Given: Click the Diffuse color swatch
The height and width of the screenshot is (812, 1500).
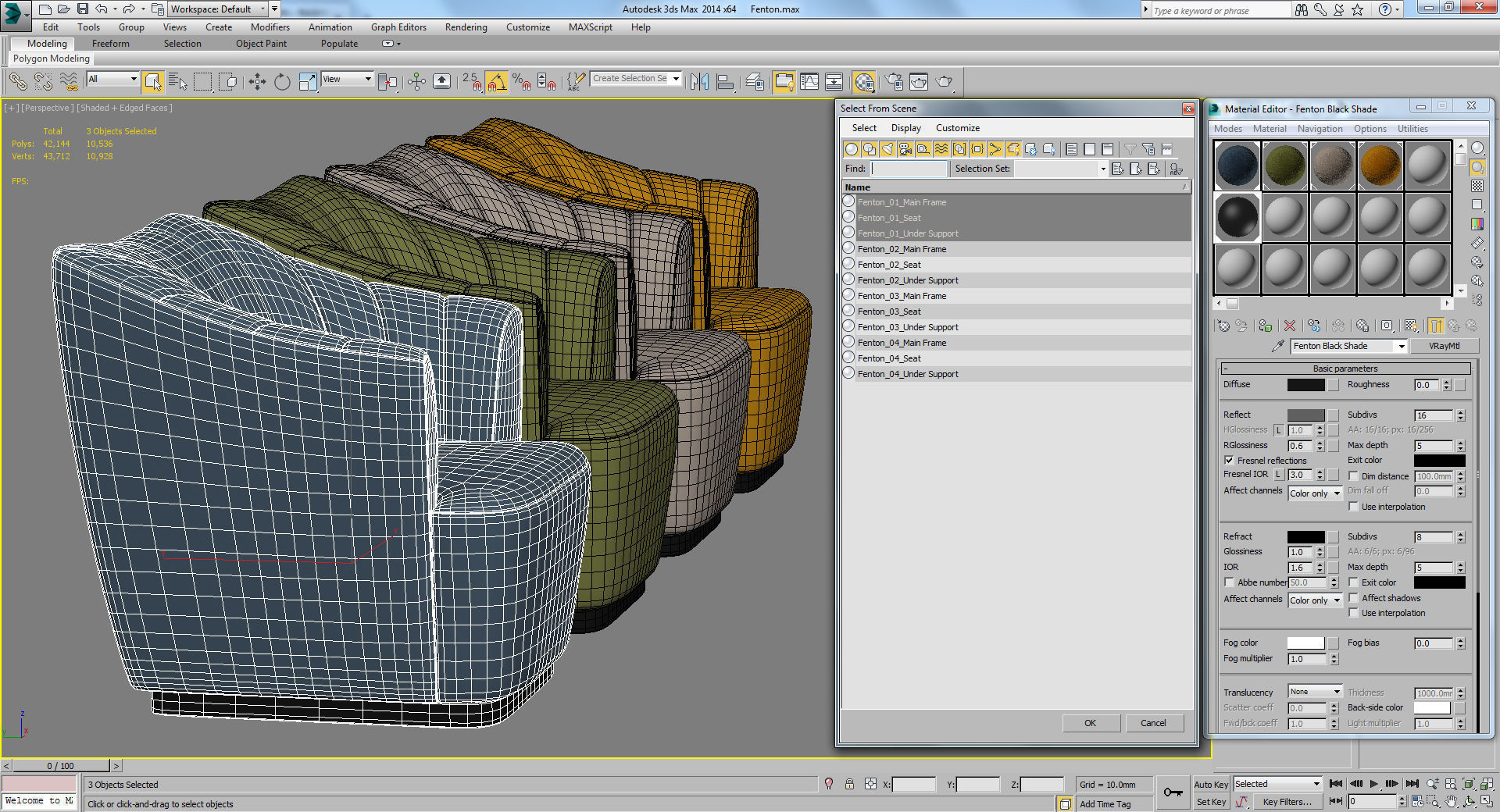Looking at the screenshot, I should (x=1306, y=385).
